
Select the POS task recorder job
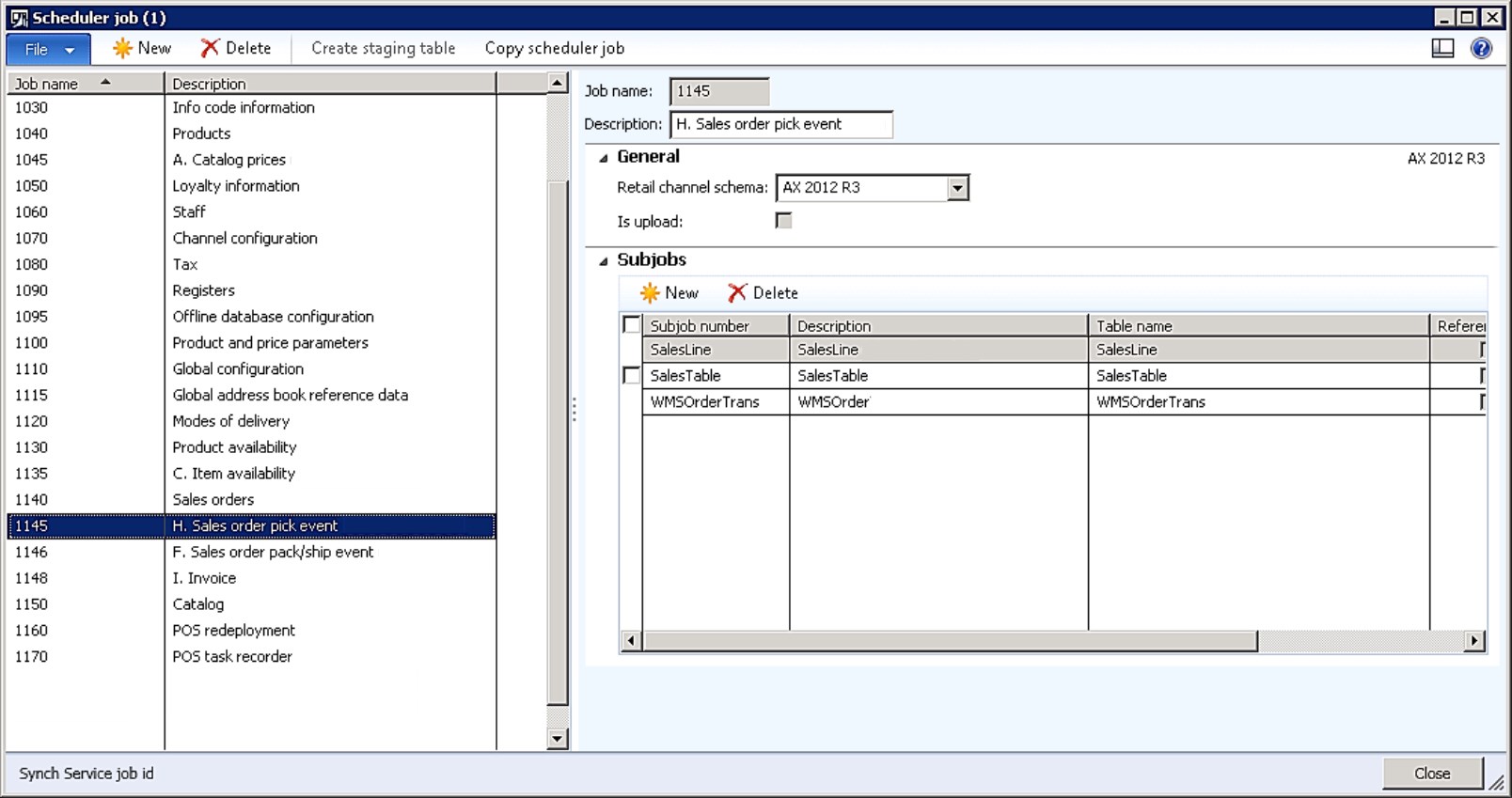(252, 657)
